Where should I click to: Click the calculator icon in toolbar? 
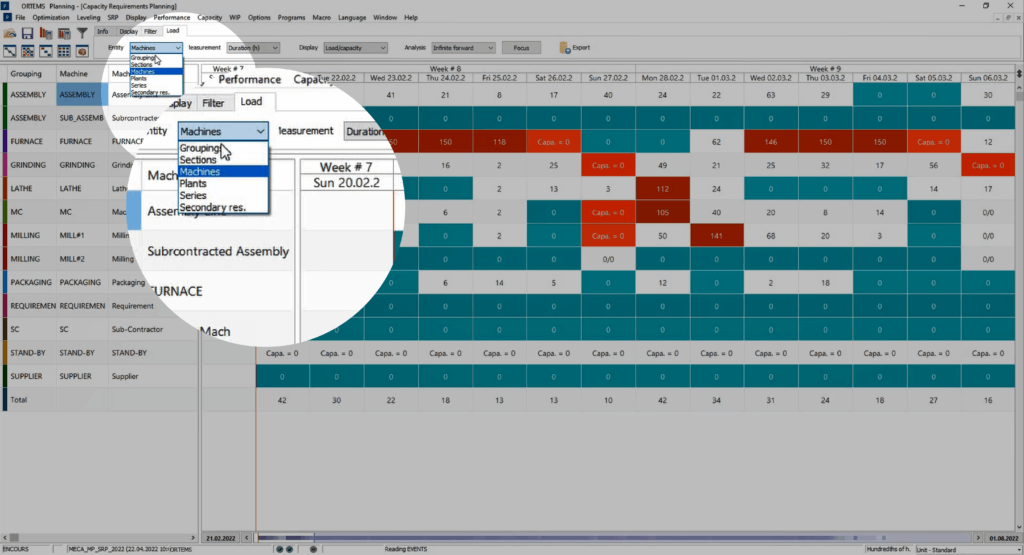[x=63, y=33]
